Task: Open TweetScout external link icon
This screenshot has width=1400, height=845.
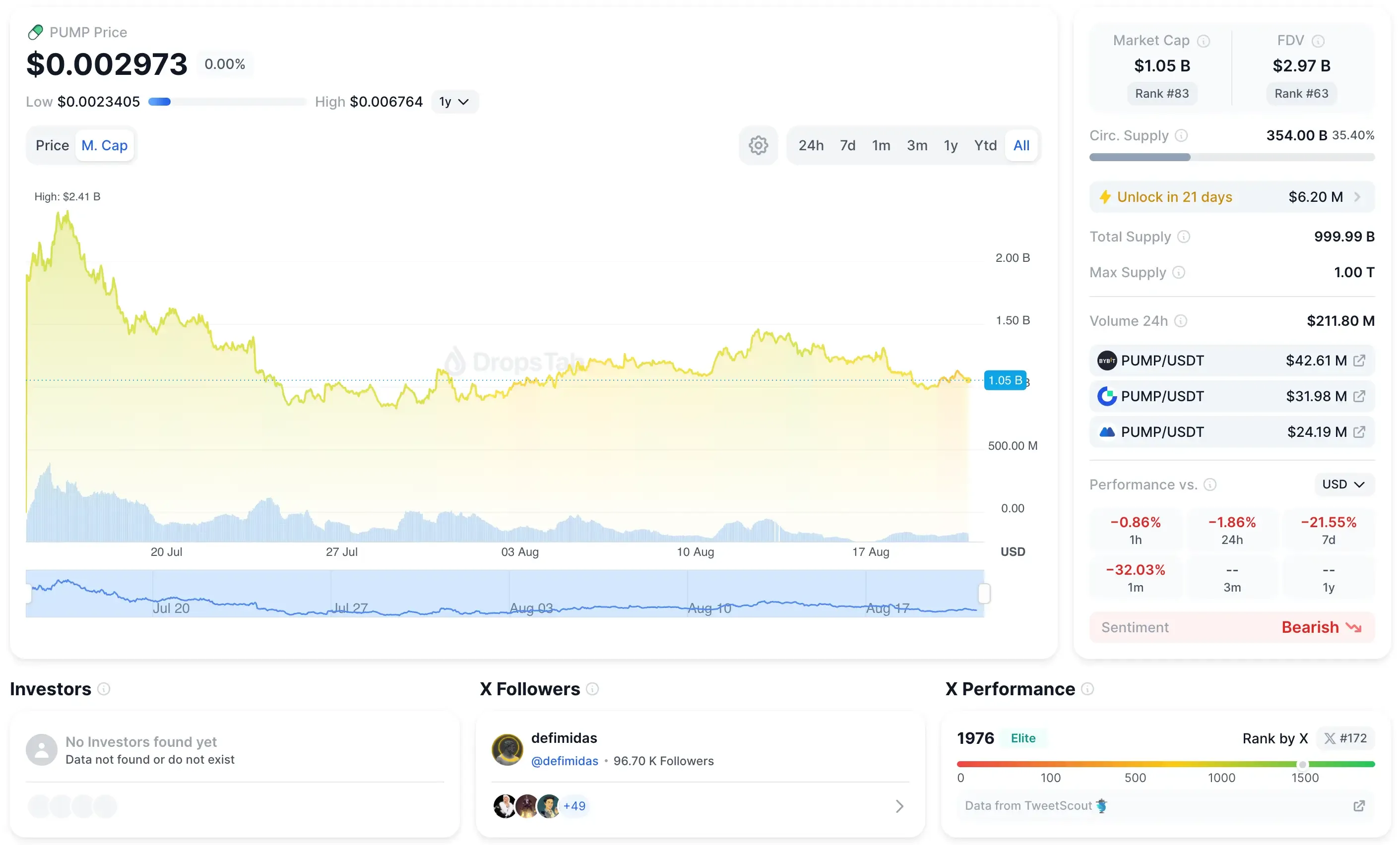Action: pyautogui.click(x=1358, y=805)
